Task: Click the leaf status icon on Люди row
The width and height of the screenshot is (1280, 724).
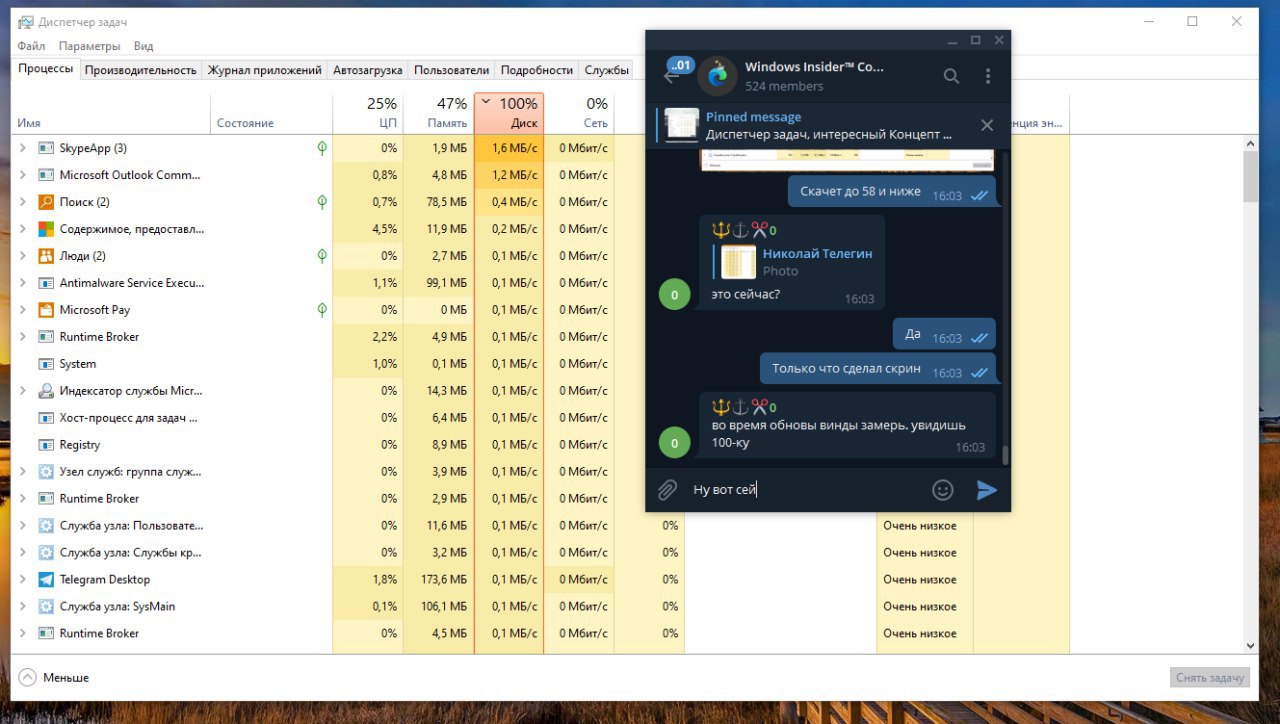Action: (322, 256)
